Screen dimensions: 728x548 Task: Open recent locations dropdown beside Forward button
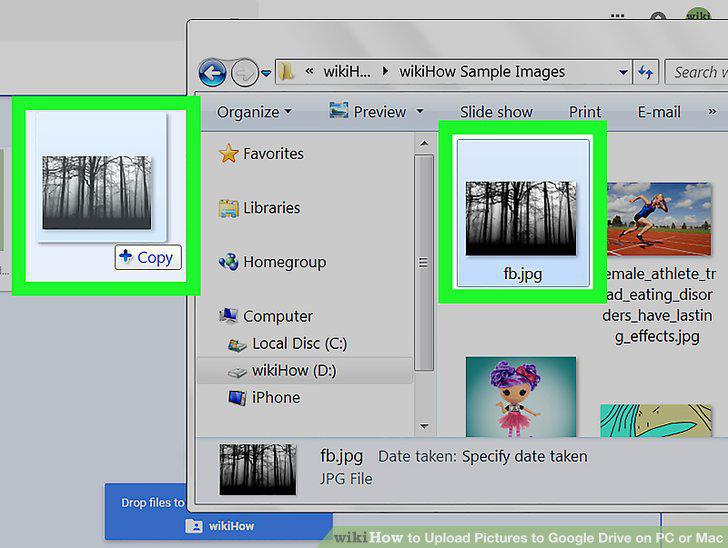tap(266, 73)
